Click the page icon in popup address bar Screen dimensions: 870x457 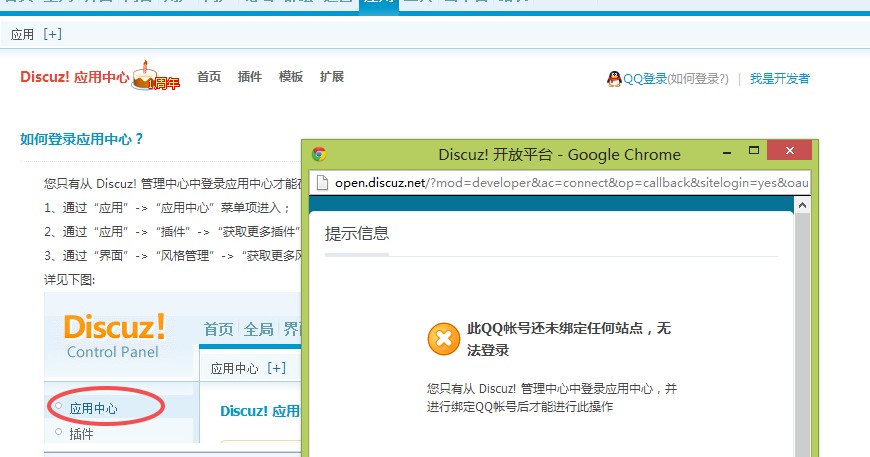click(x=322, y=182)
